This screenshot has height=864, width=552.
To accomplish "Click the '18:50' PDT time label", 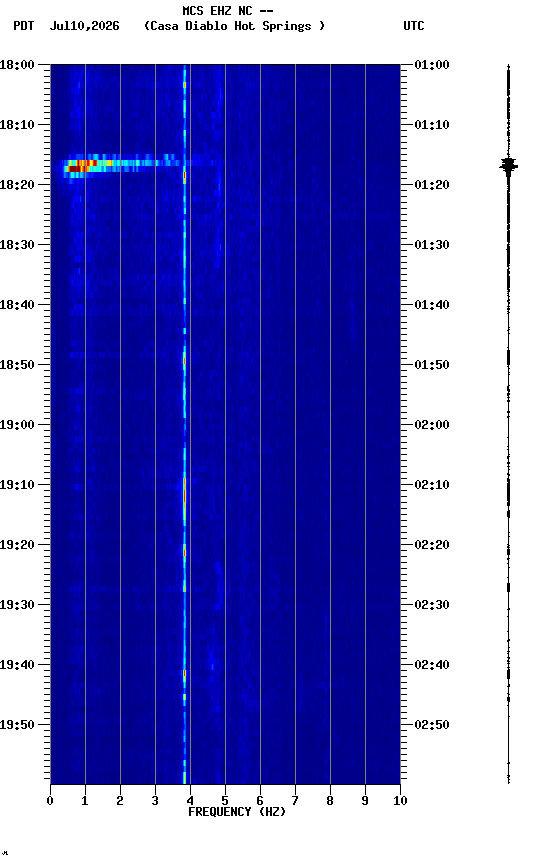I will click(x=17, y=365).
